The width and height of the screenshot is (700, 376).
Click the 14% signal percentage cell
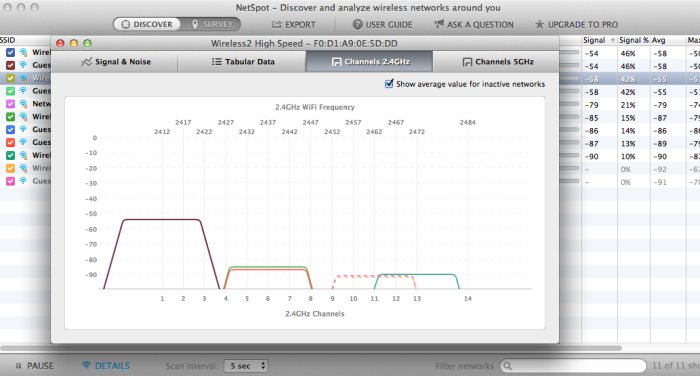(x=628, y=131)
